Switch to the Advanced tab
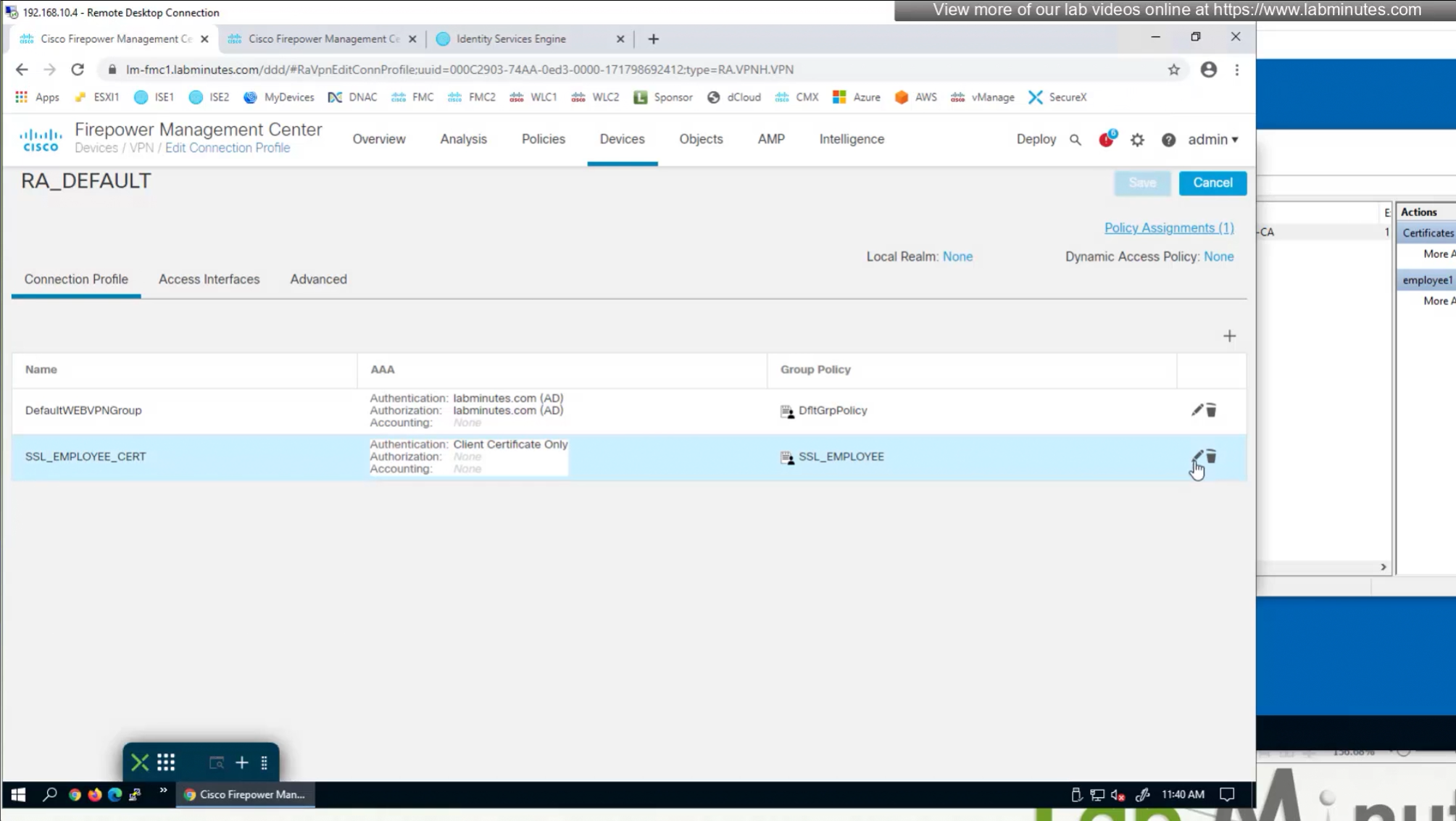The height and width of the screenshot is (821, 1456). click(x=318, y=279)
